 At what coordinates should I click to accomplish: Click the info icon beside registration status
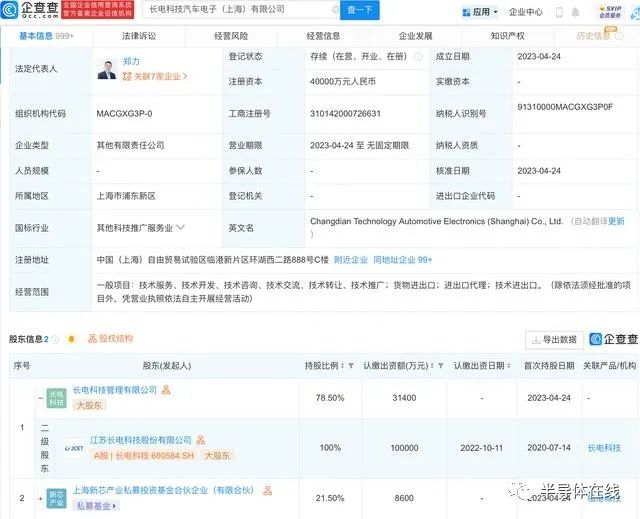(419, 57)
